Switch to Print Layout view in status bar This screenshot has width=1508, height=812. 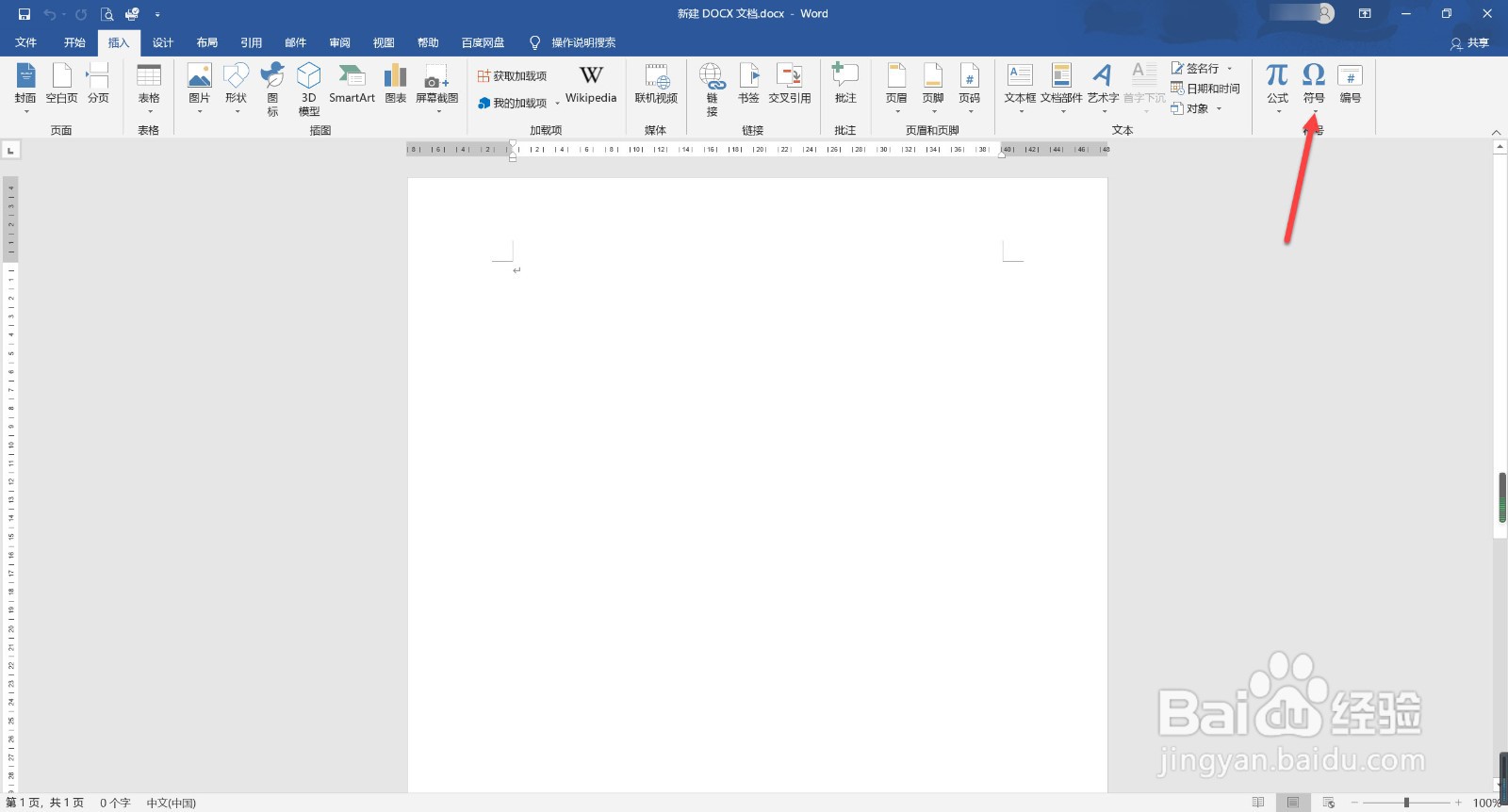point(1293,803)
